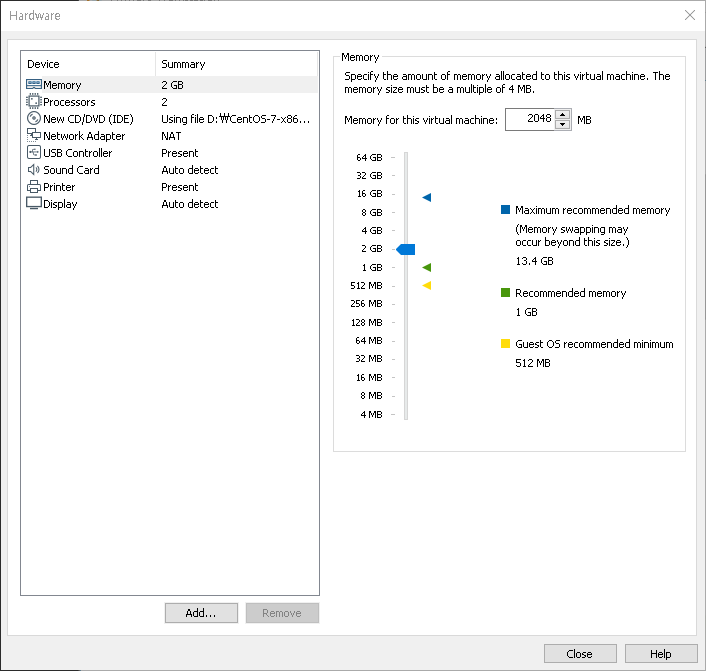
Task: Click the '256 MB' slider label
Action: coord(366,304)
